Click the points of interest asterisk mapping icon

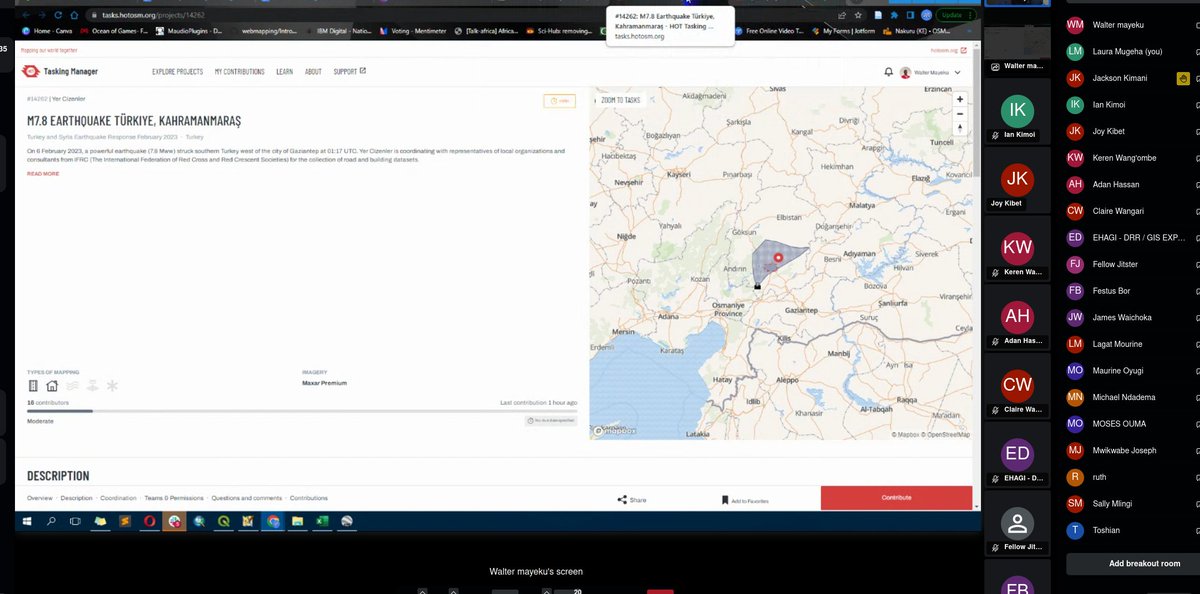112,385
